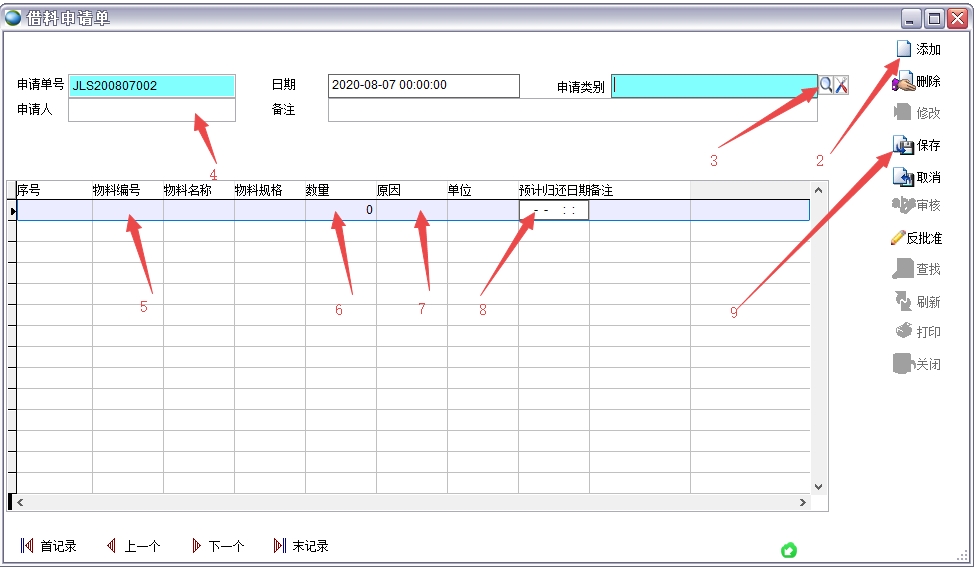Click the 申请人 input field
Screen dimensions: 975x569
(x=152, y=110)
